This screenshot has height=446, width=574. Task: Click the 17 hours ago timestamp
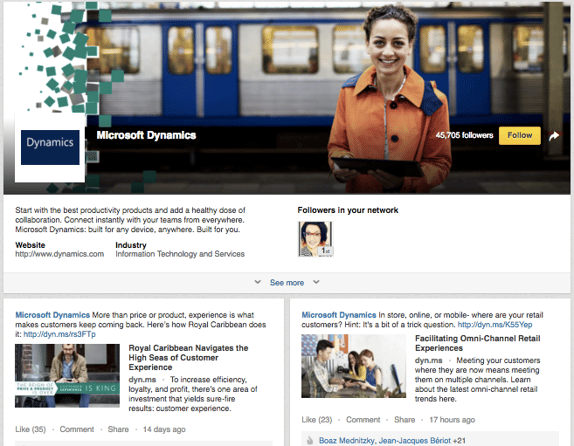(452, 420)
